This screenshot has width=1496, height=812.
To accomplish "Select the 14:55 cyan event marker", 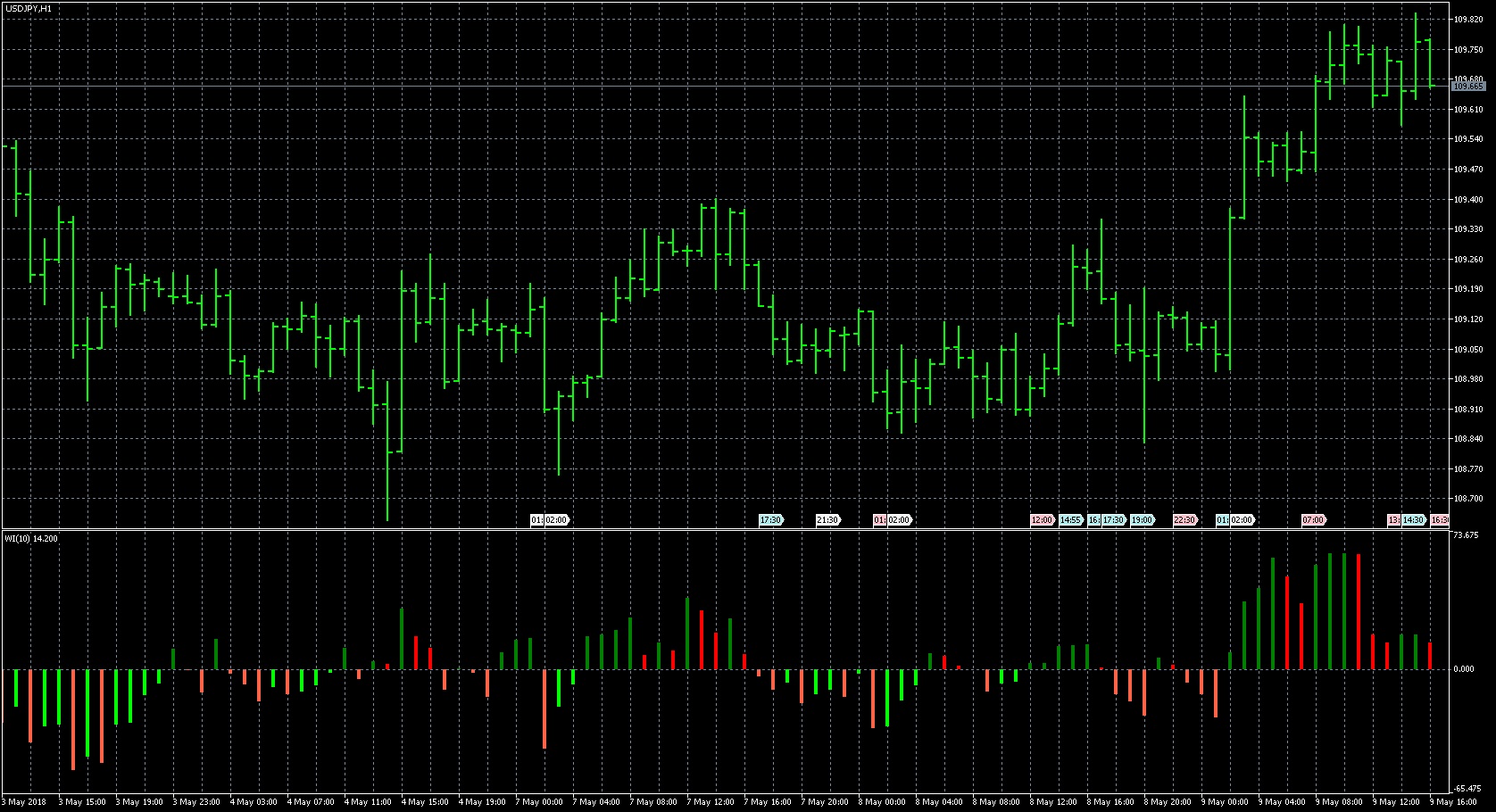I will coord(1070,520).
